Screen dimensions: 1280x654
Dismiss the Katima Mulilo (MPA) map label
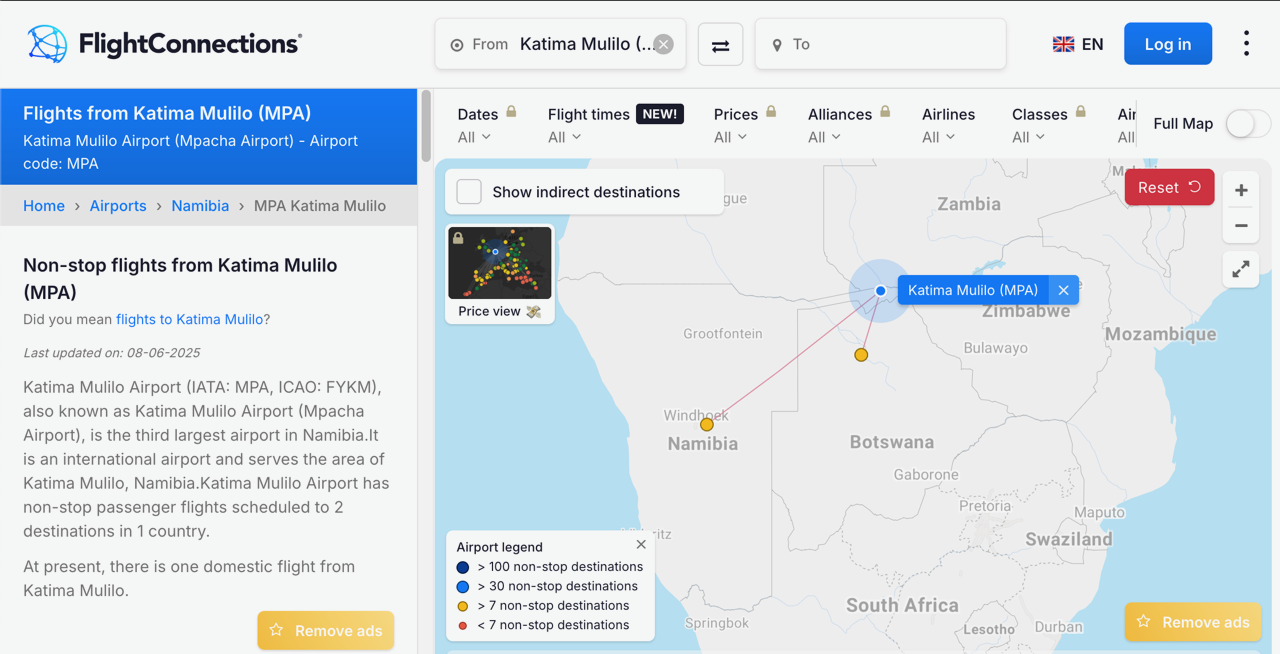tap(1064, 290)
